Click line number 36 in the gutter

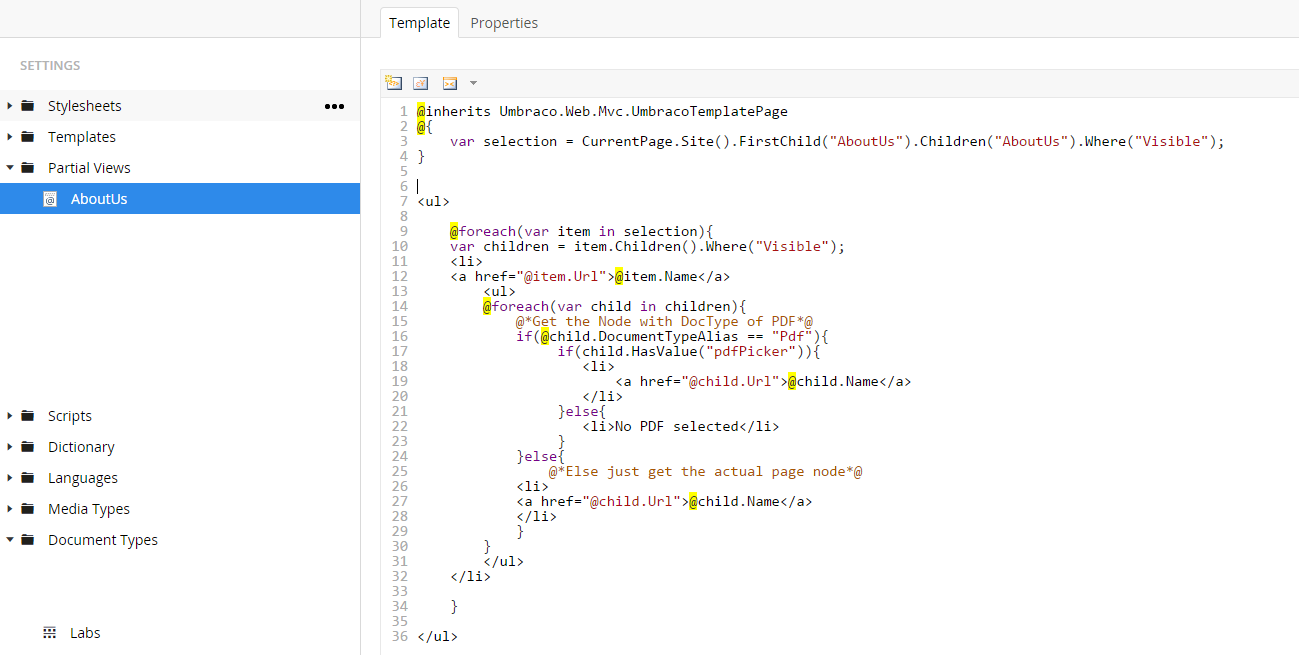coord(400,636)
